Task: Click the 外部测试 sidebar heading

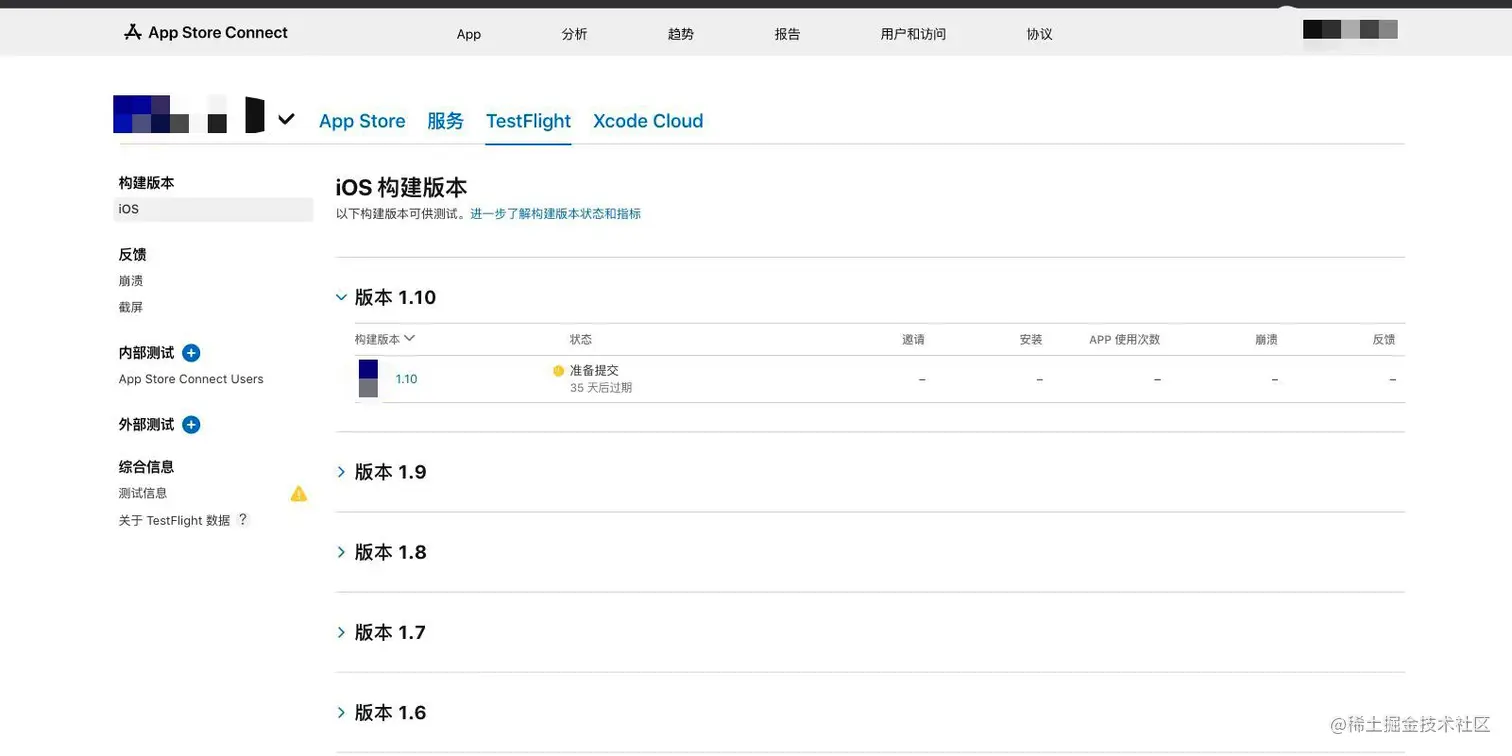Action: coord(146,425)
